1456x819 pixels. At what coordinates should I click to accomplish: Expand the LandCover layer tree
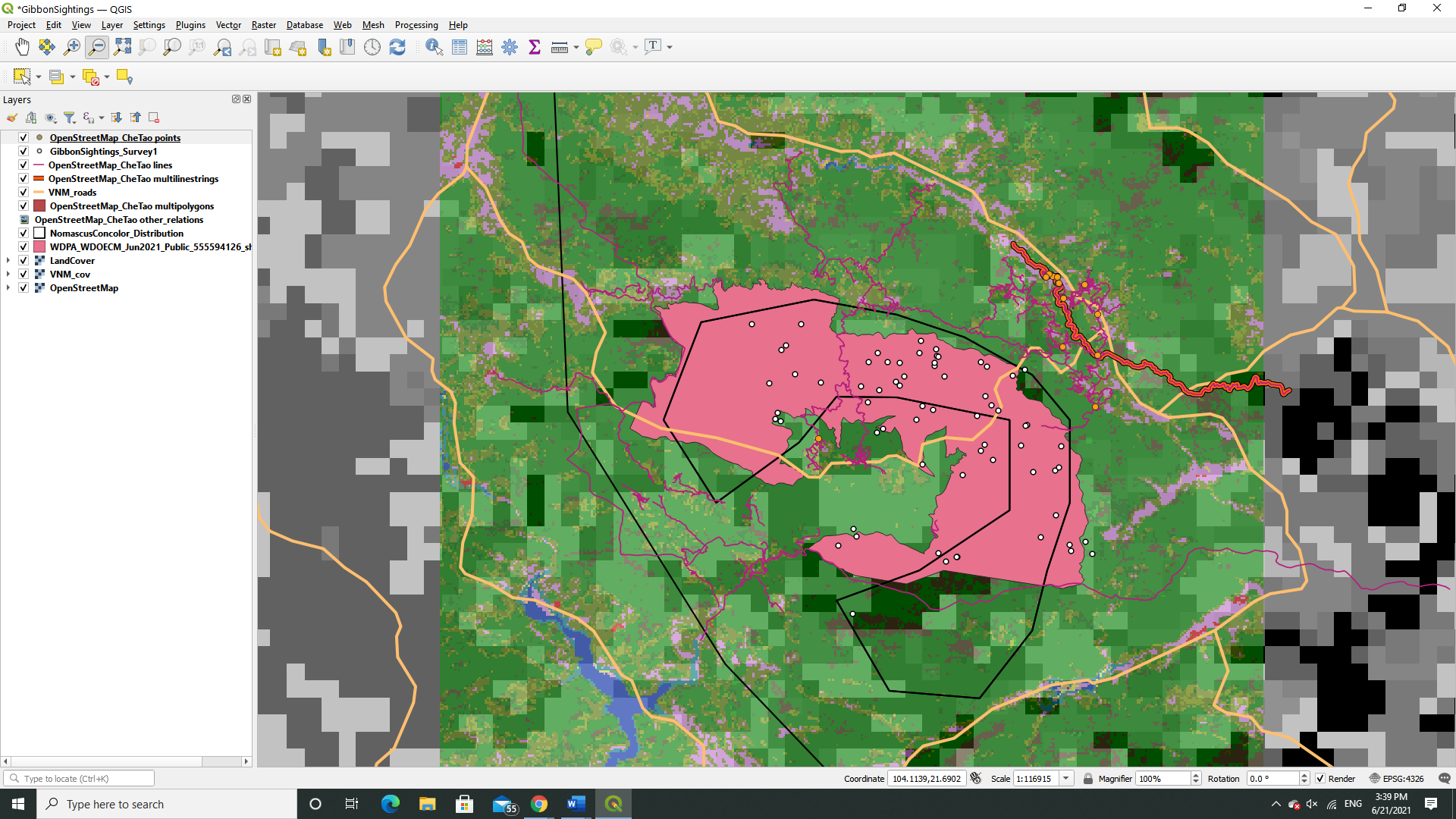[8, 261]
